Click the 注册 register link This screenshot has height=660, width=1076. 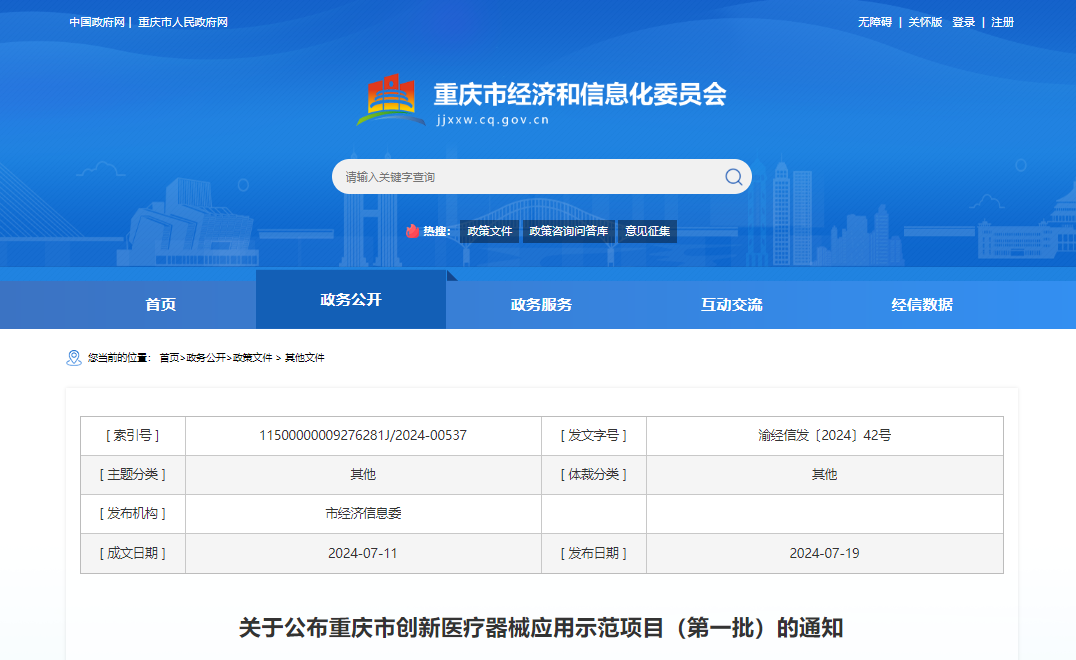pyautogui.click(x=1002, y=22)
